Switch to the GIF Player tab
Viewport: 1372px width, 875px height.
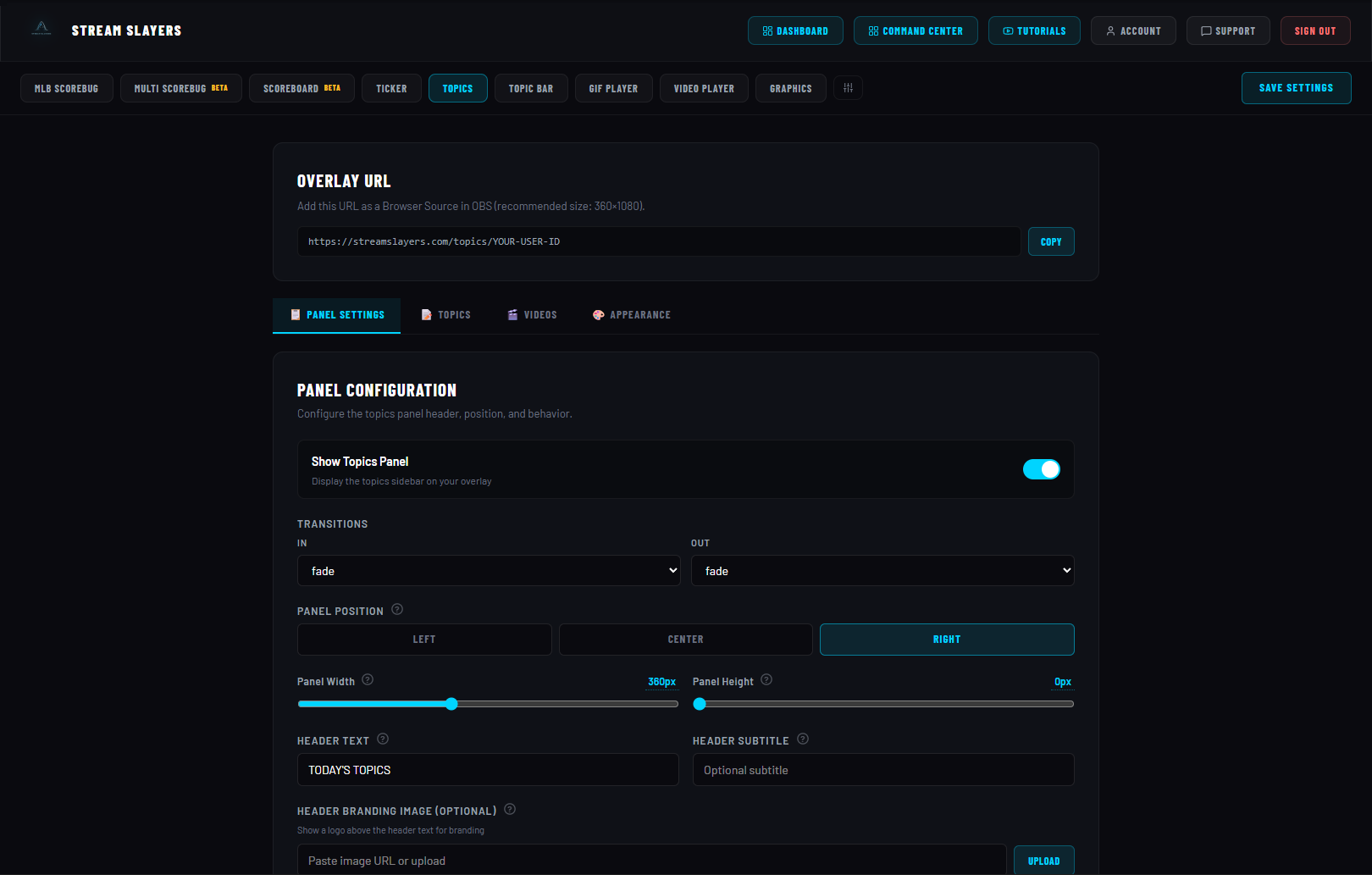[614, 88]
